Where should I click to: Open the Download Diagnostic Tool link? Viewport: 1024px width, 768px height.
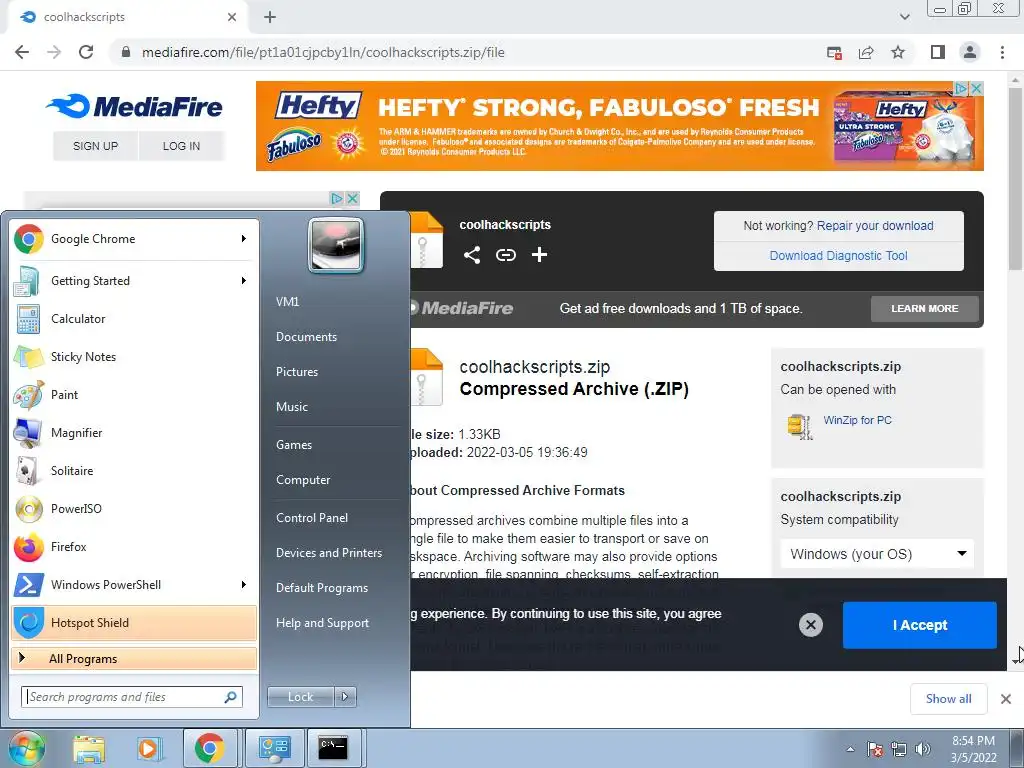click(839, 256)
